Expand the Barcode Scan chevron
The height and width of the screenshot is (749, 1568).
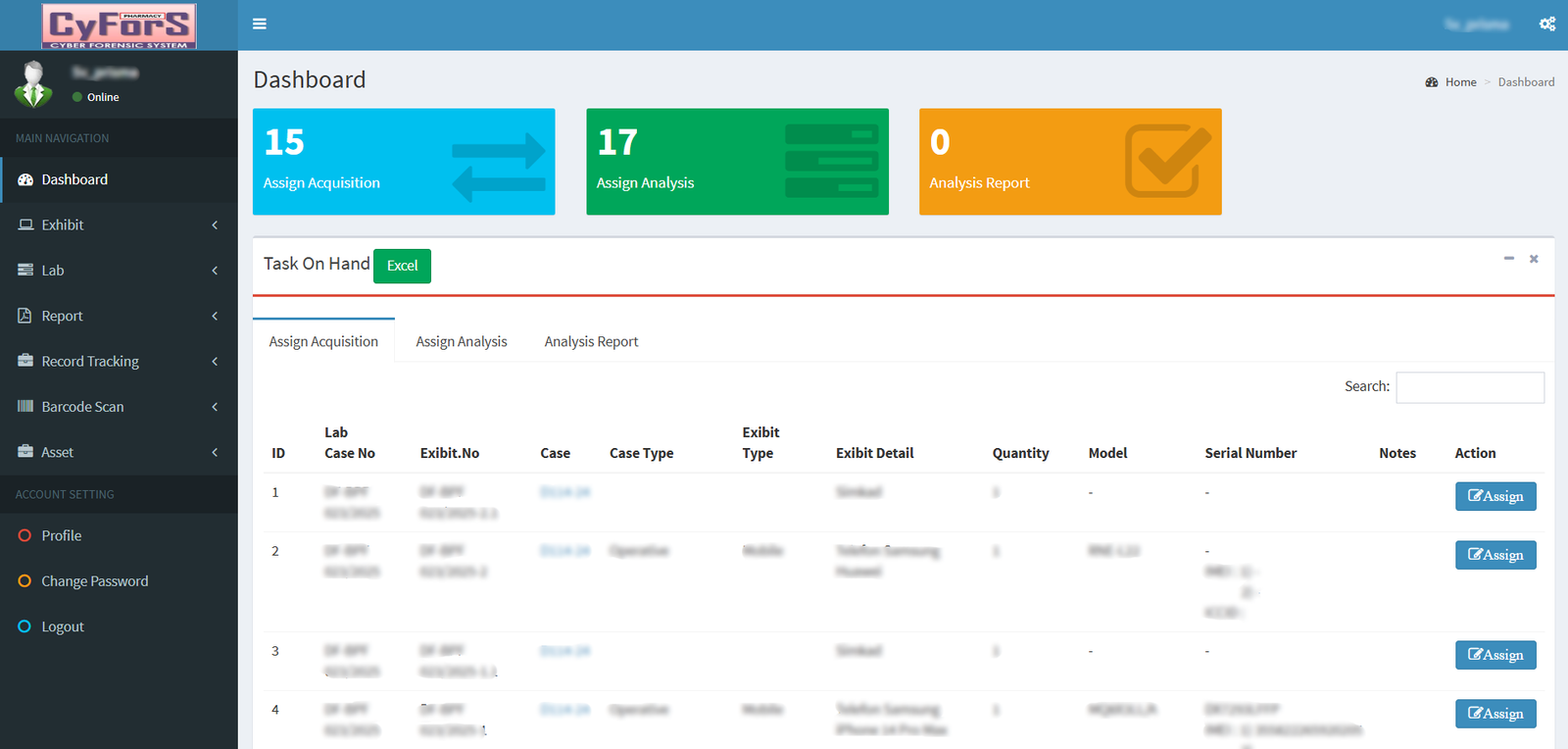(215, 406)
